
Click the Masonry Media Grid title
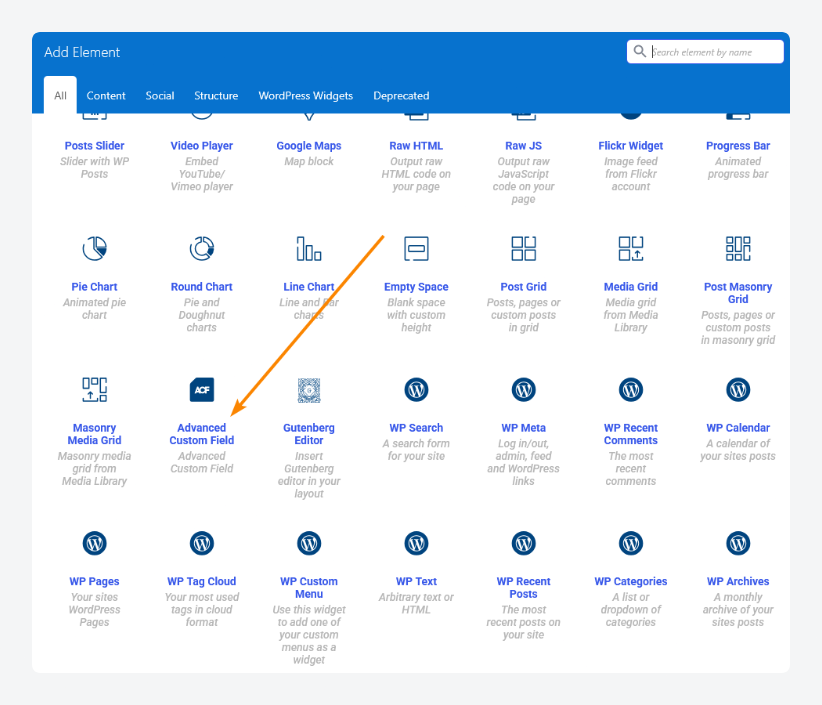coord(94,434)
